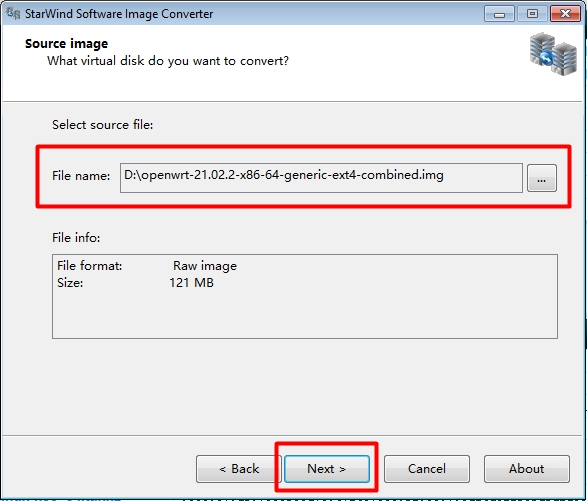
Task: Click the 'File name:' label
Action: [x=81, y=176]
